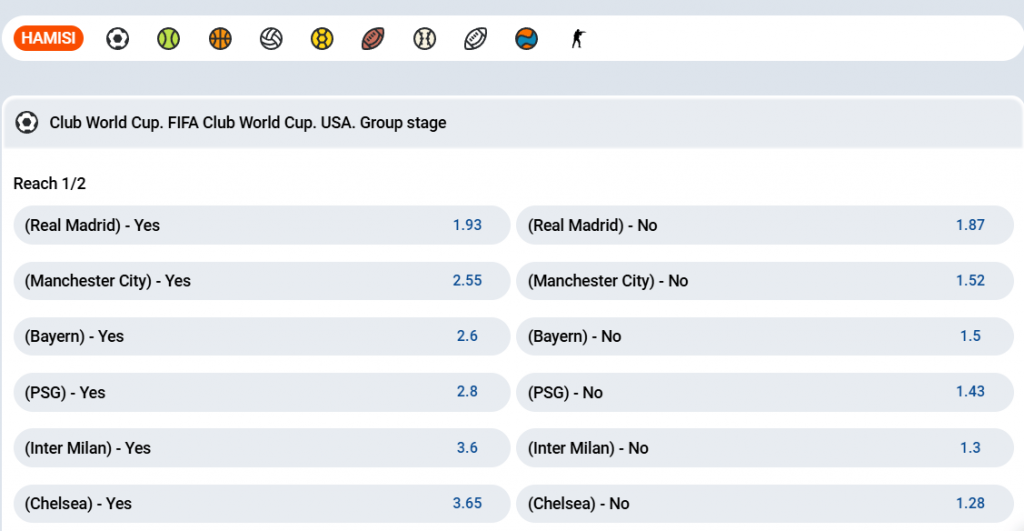Viewport: 1024px width, 531px height.
Task: Click the HAMISI tab
Action: (48, 38)
